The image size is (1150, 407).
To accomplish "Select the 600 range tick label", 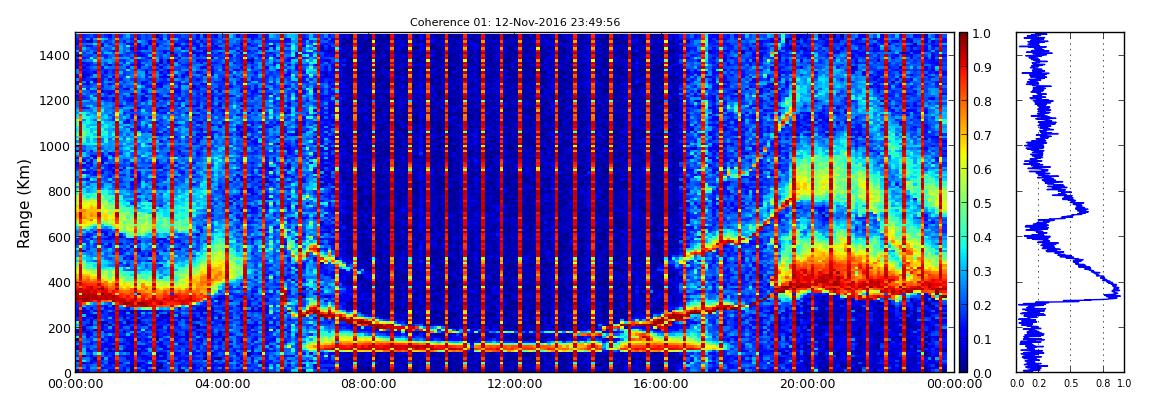I will (x=59, y=237).
